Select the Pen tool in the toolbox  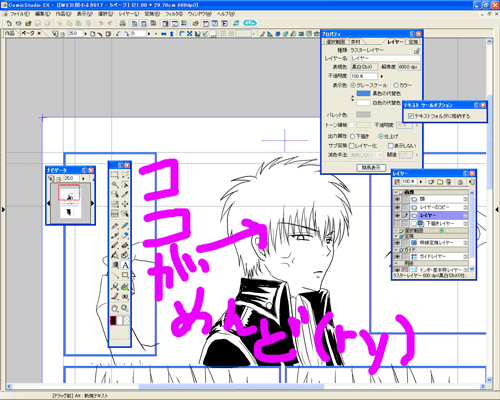point(115,226)
